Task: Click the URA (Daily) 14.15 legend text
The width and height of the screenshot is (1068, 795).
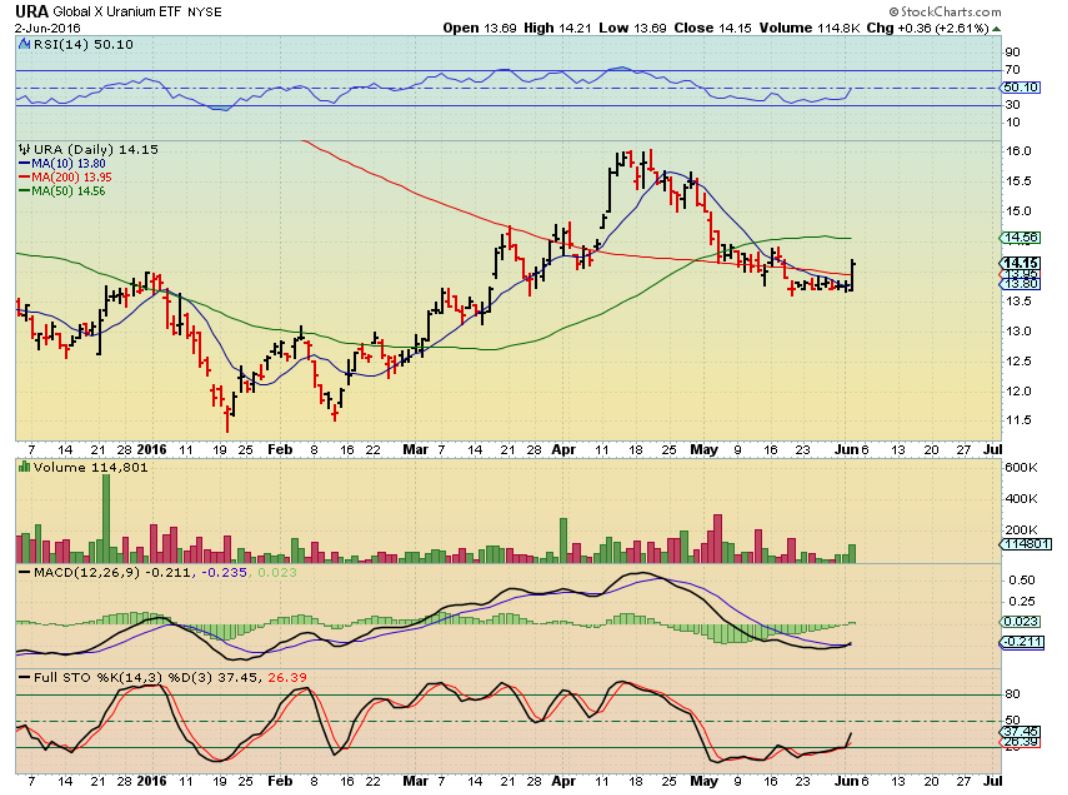Action: pos(95,149)
